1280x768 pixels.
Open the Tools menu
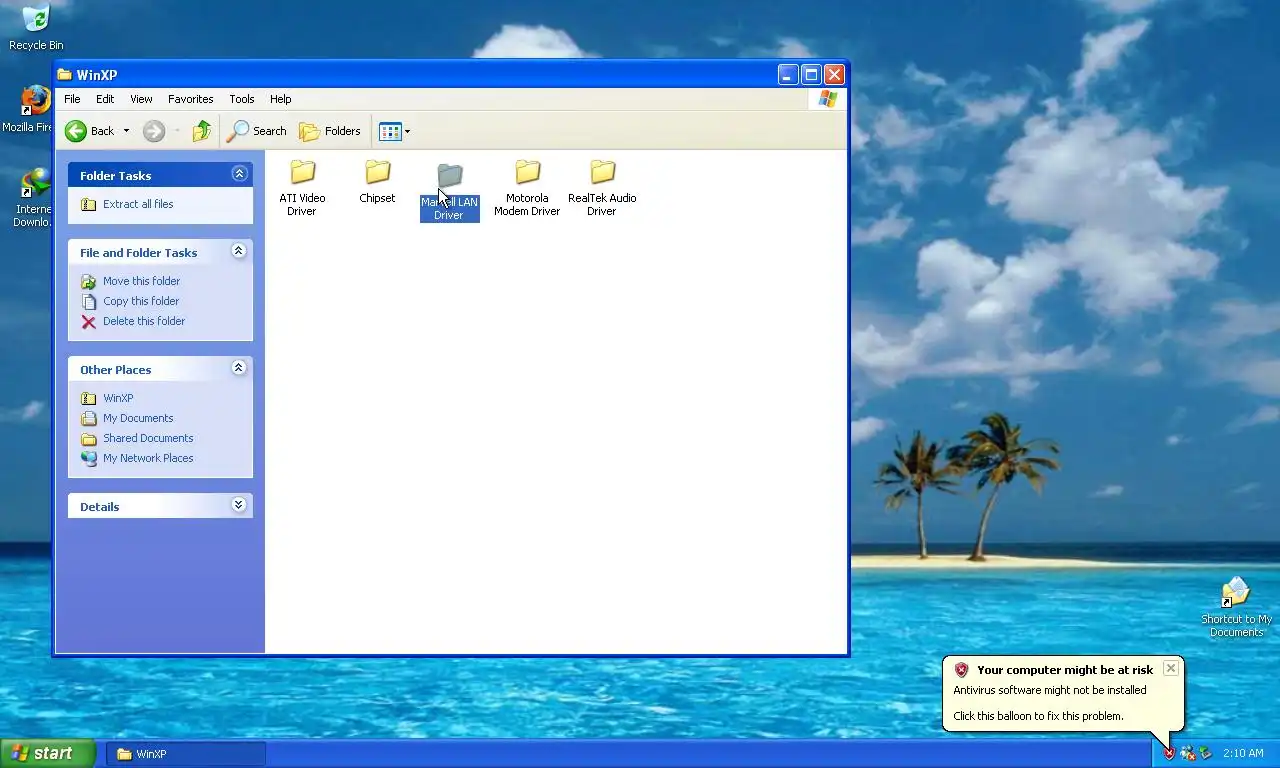[x=242, y=99]
